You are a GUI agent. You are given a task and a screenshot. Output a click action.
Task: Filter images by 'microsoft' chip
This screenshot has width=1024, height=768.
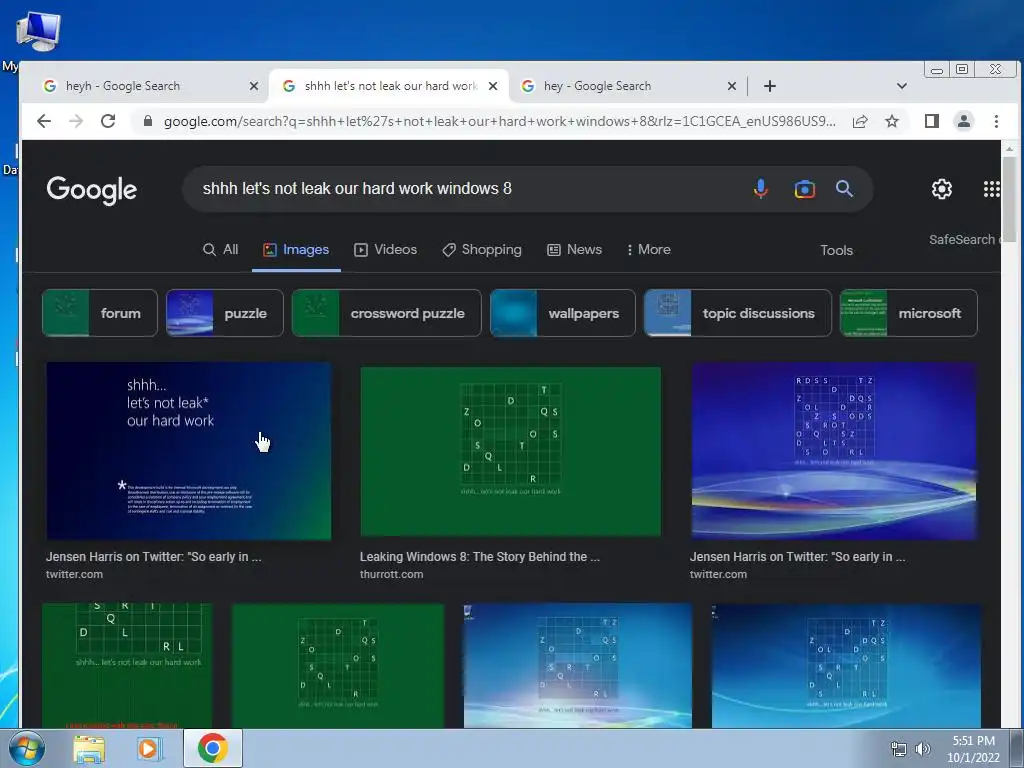[x=908, y=313]
